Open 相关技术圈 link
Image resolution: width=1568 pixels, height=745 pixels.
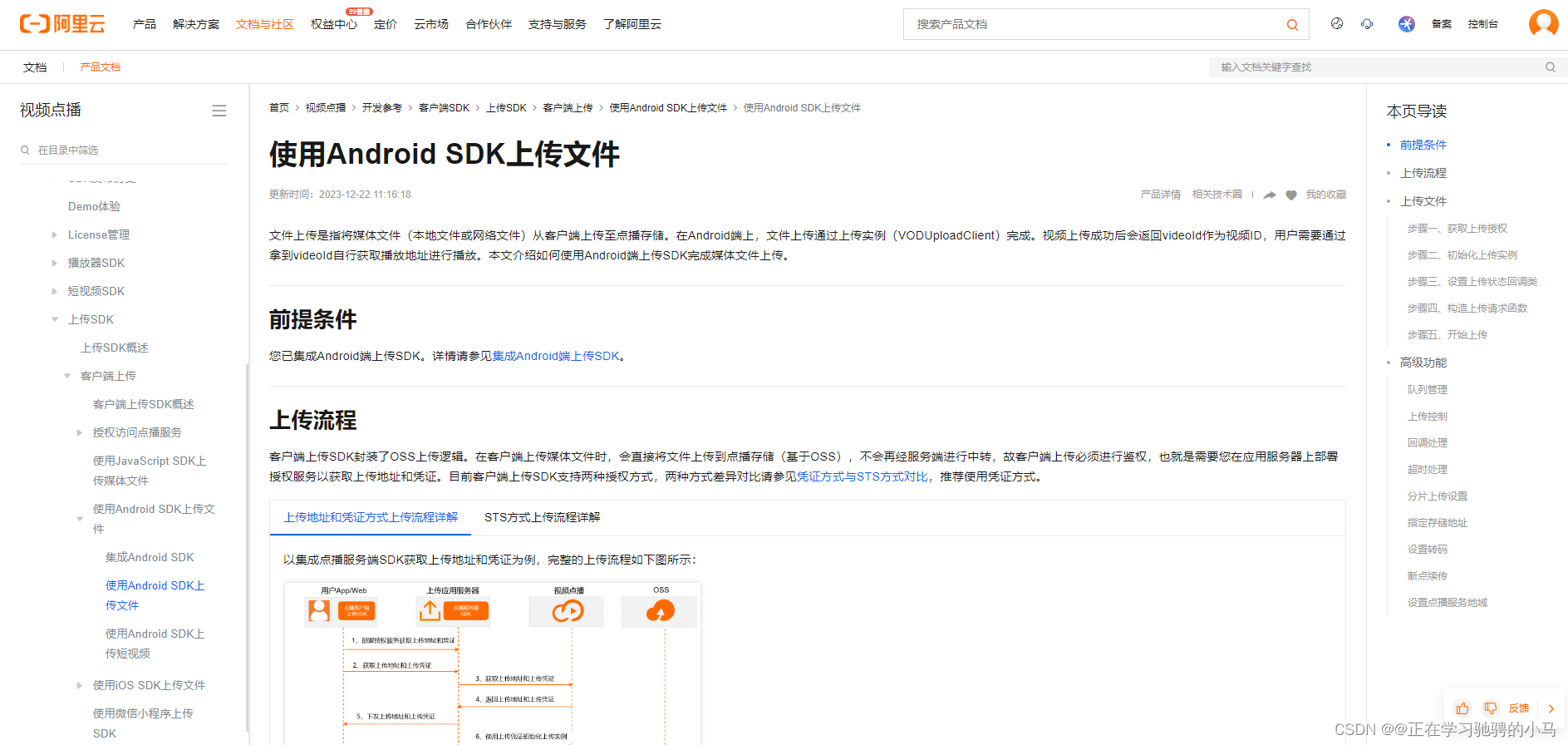click(x=1217, y=195)
